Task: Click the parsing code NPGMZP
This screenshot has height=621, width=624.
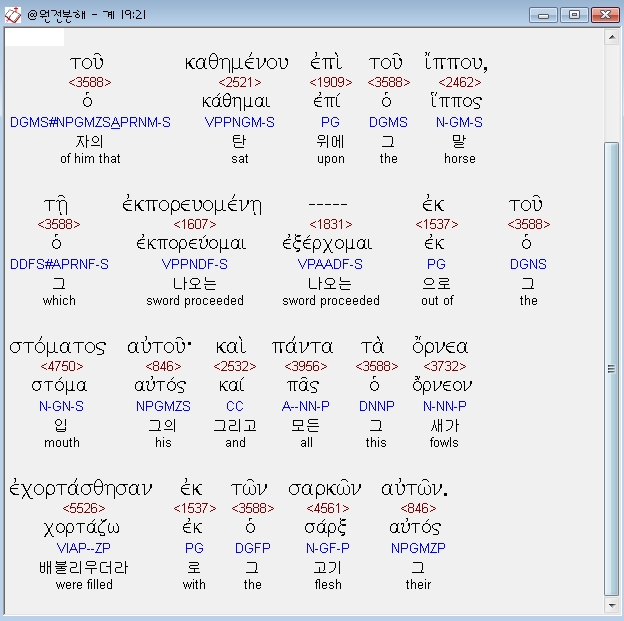Action: pos(418,549)
